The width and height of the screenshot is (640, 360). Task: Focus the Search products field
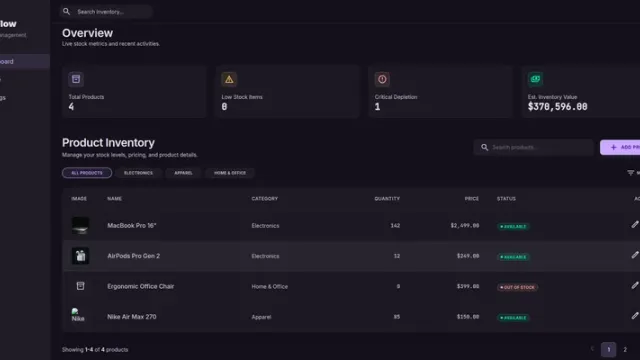click(533, 147)
